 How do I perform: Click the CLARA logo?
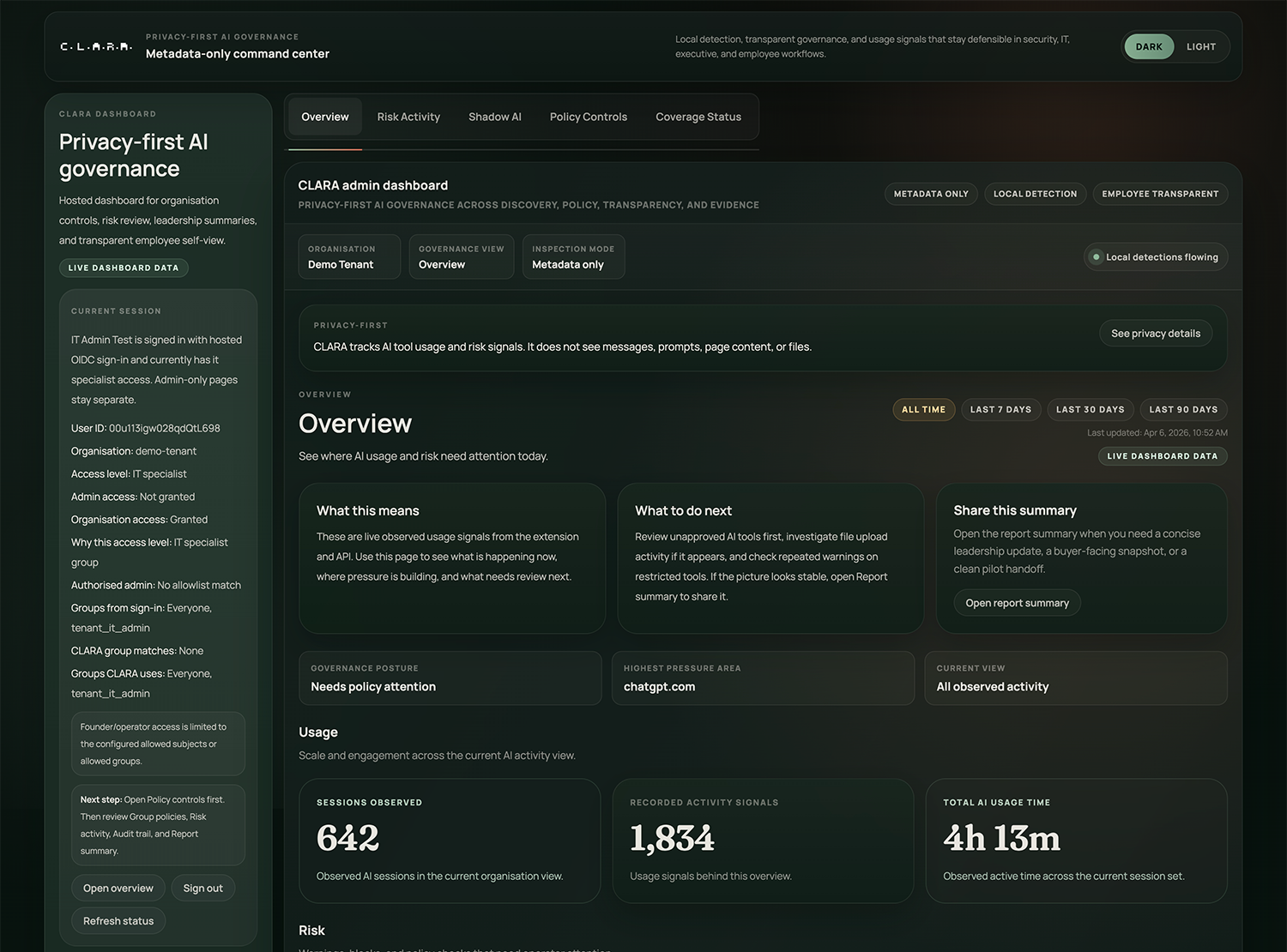(95, 46)
